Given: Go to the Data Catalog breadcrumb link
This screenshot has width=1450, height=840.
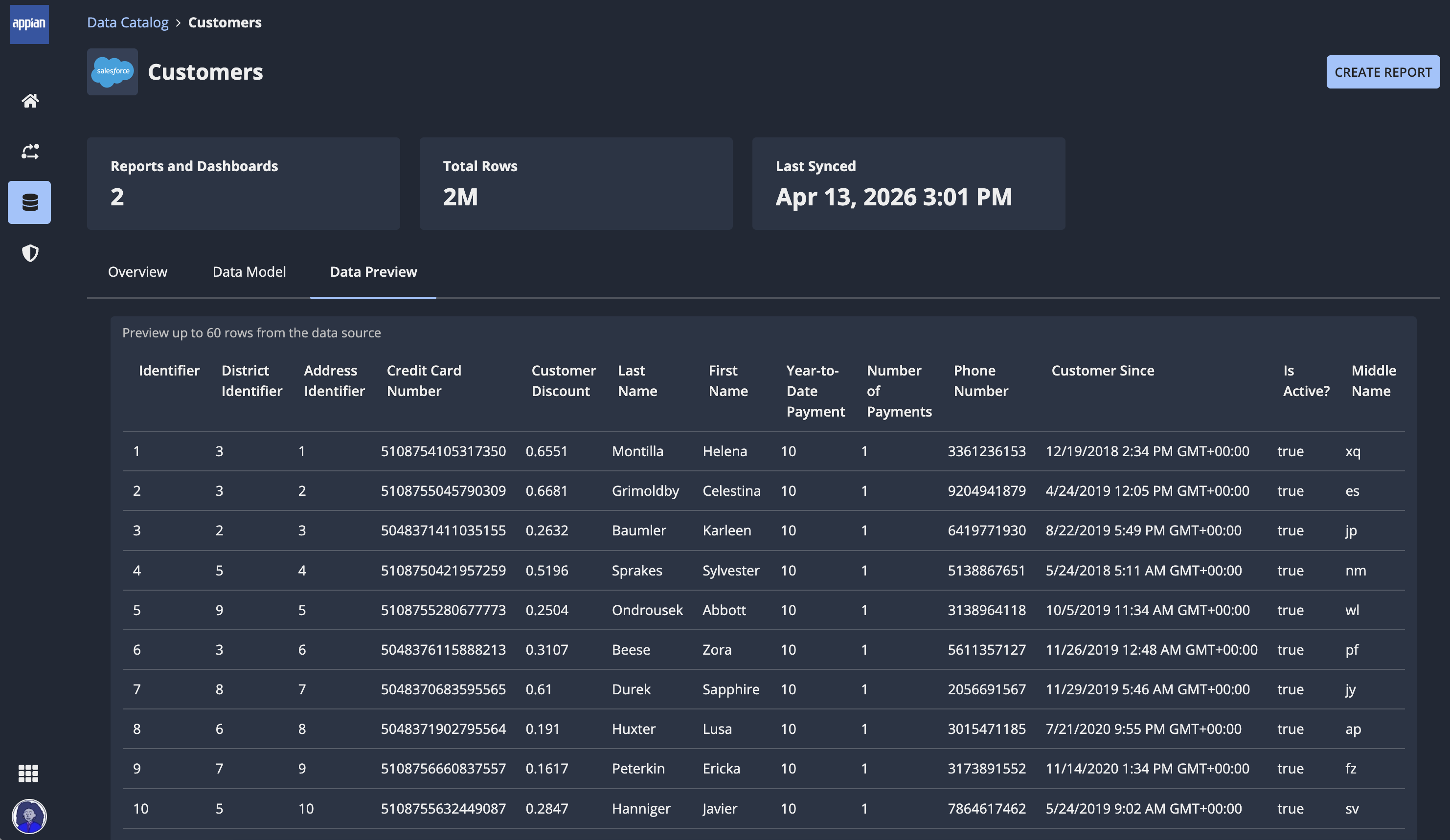Looking at the screenshot, I should pos(128,22).
